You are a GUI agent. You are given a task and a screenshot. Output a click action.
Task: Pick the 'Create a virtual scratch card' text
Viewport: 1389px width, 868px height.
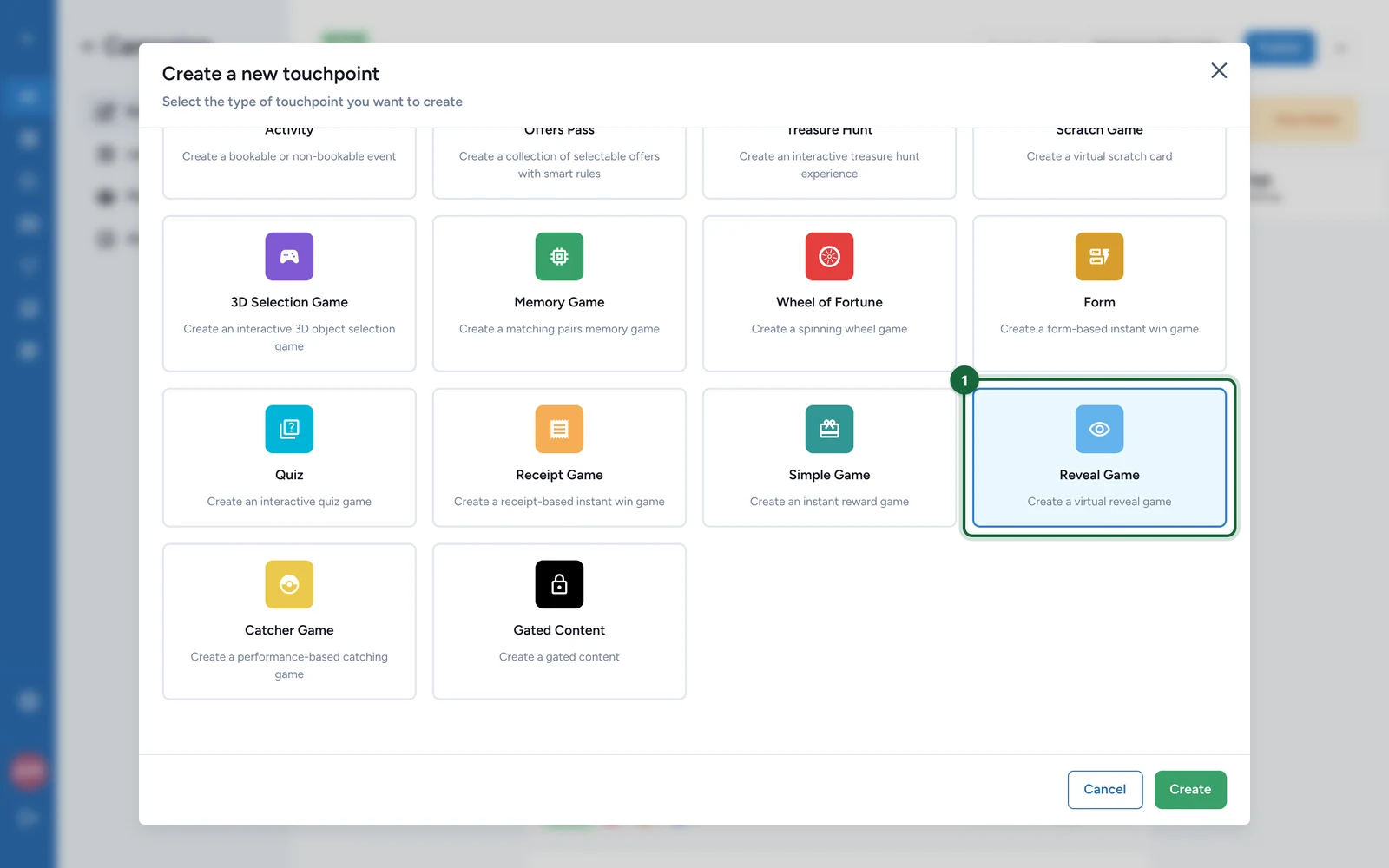pyautogui.click(x=1099, y=156)
